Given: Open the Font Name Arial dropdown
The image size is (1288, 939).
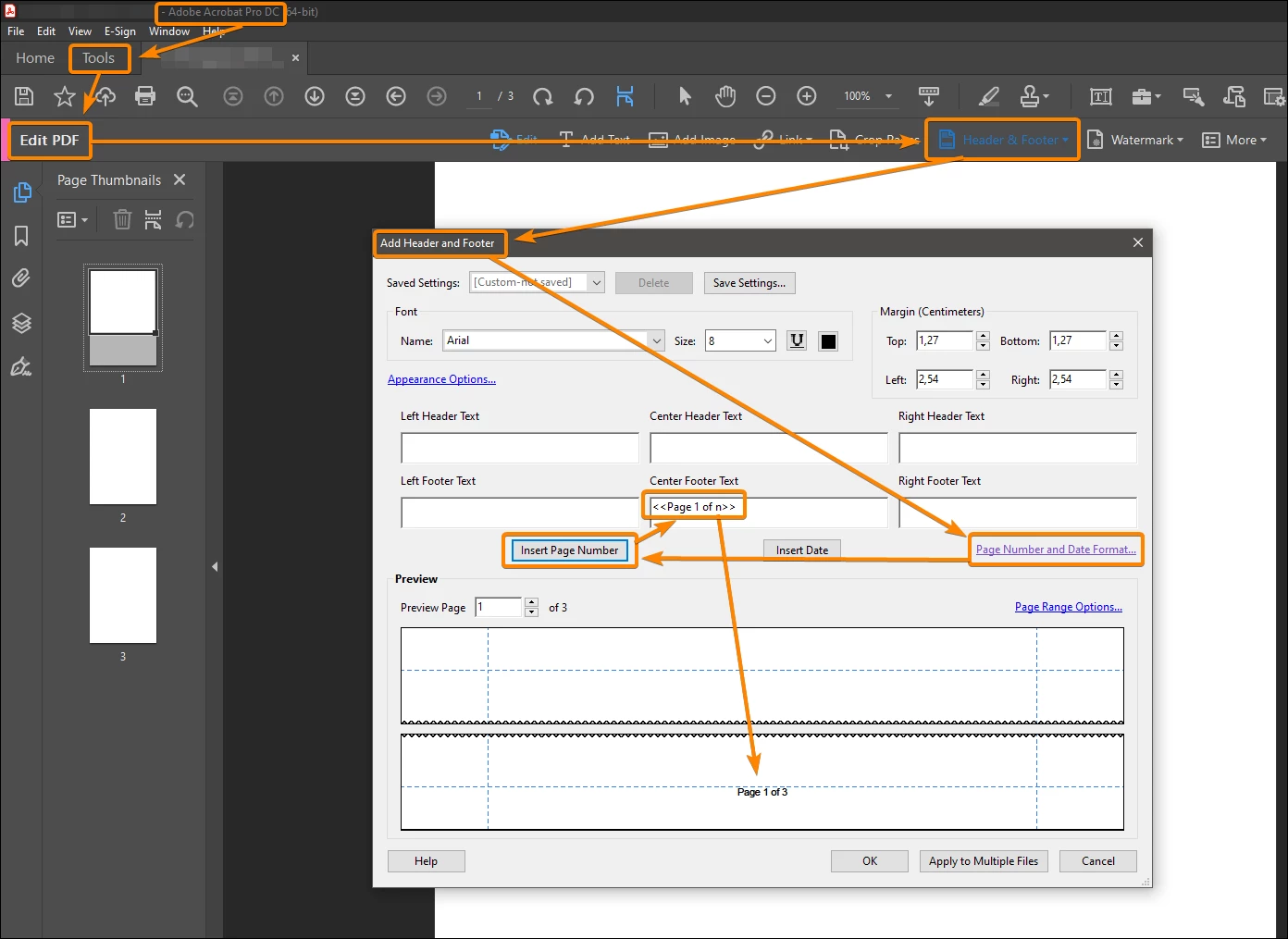Looking at the screenshot, I should [x=657, y=340].
